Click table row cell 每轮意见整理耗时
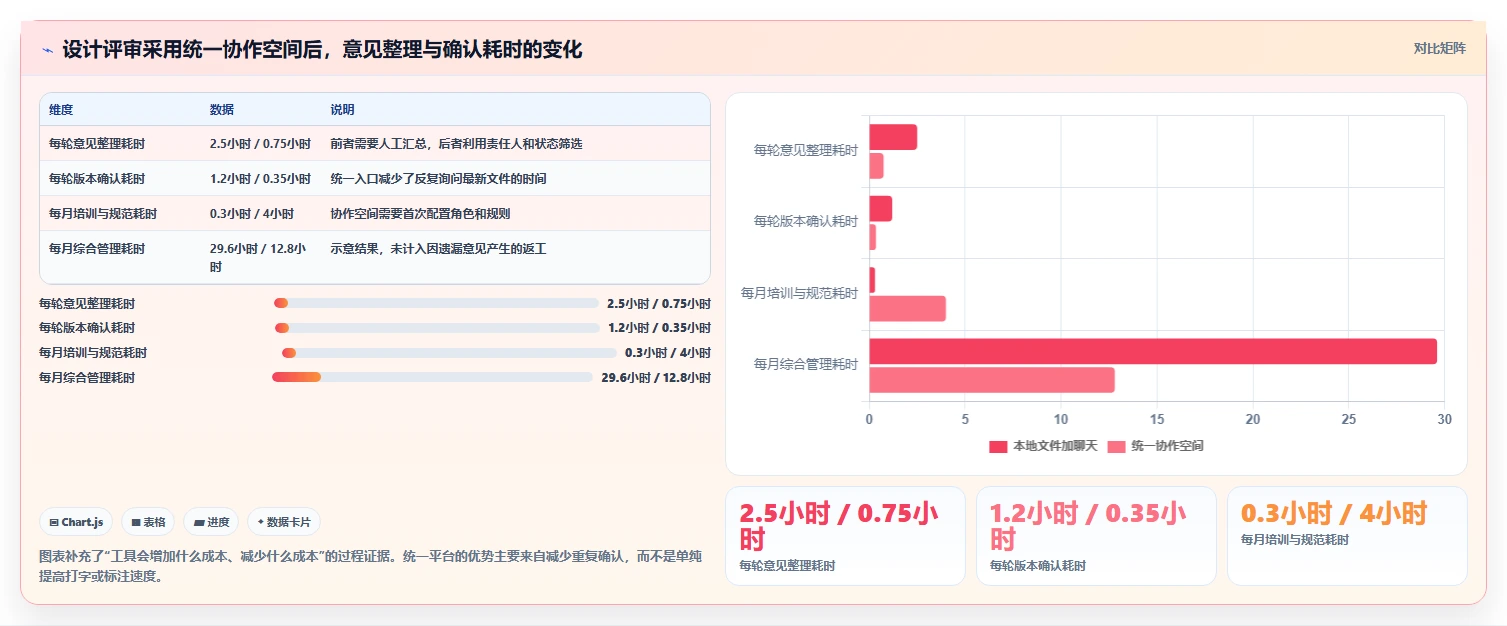 click(97, 144)
